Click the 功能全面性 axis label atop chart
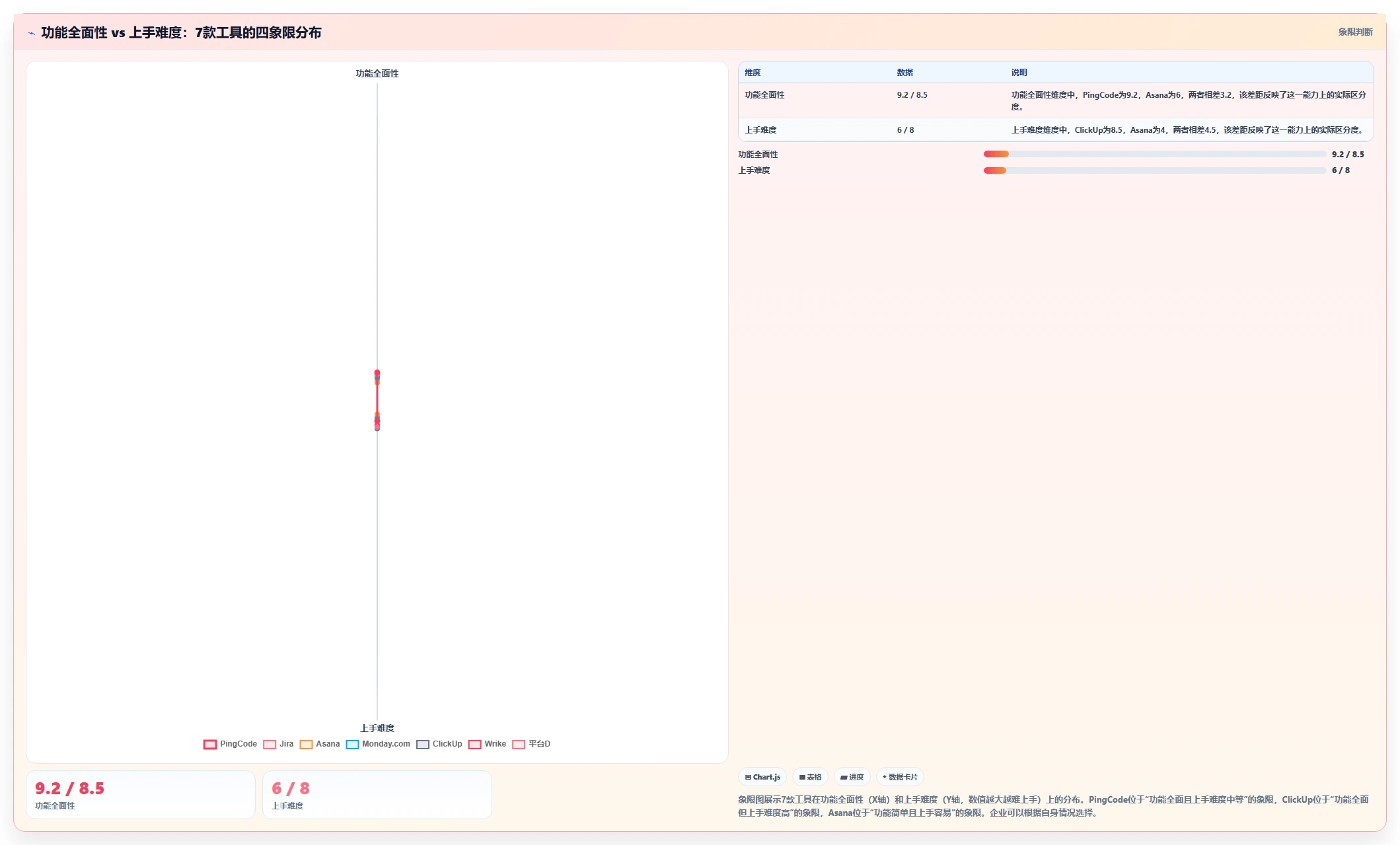The image size is (1400, 845). coord(377,73)
